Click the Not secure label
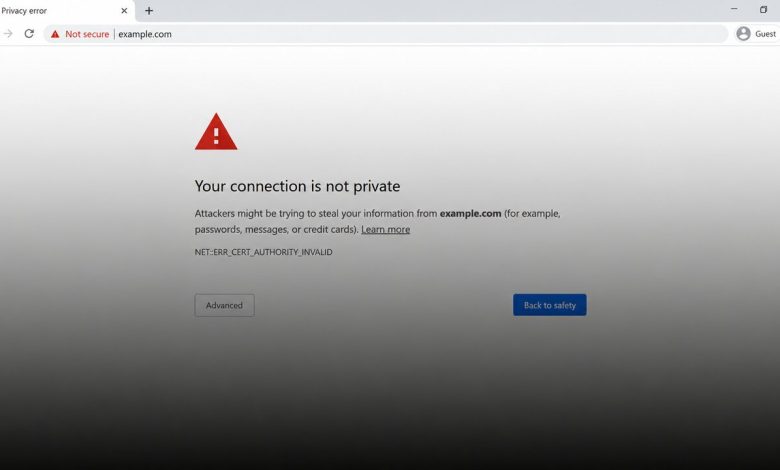This screenshot has width=780, height=470. [x=87, y=34]
